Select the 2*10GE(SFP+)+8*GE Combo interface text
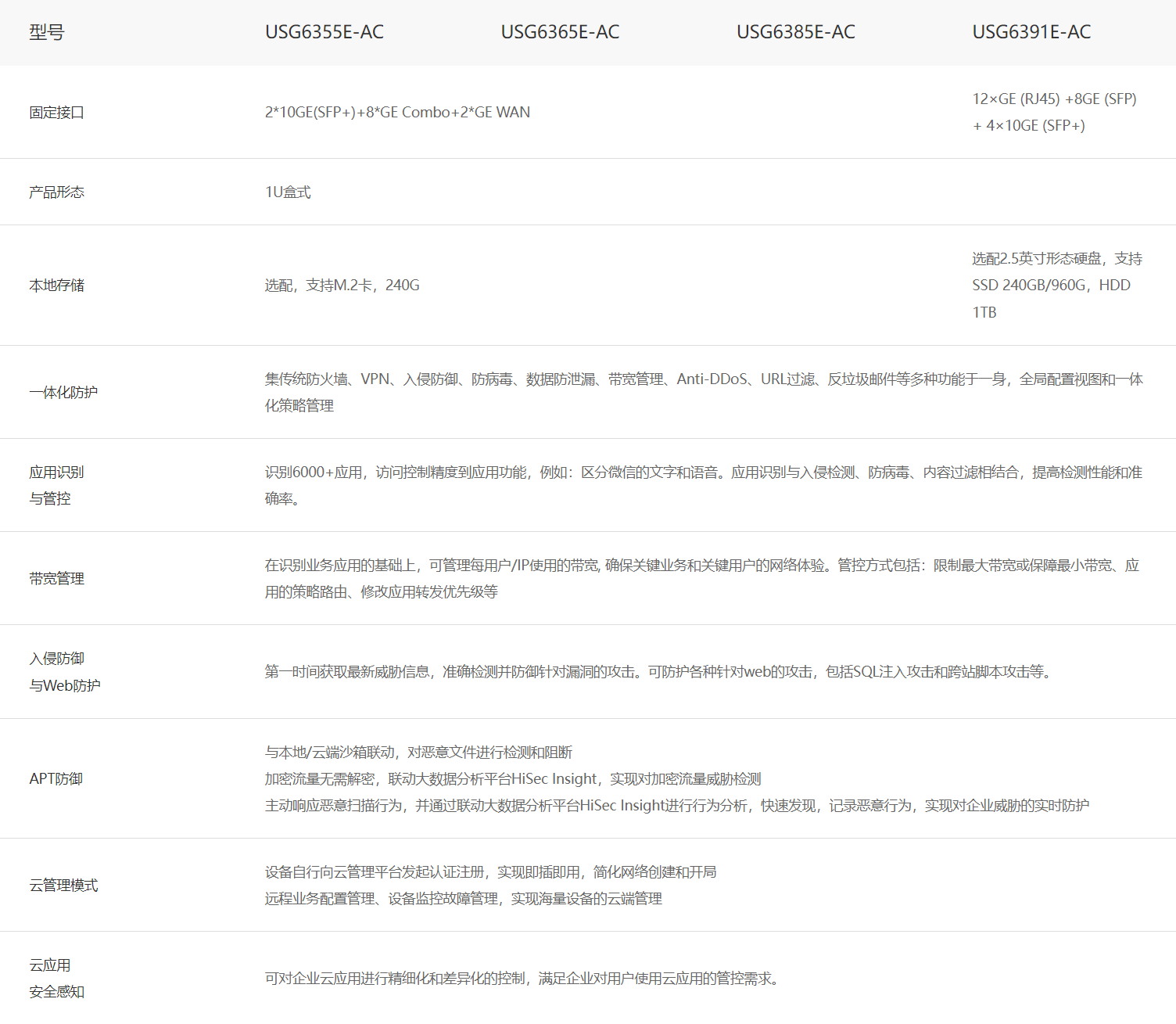The width and height of the screenshot is (1176, 1024). point(397,112)
